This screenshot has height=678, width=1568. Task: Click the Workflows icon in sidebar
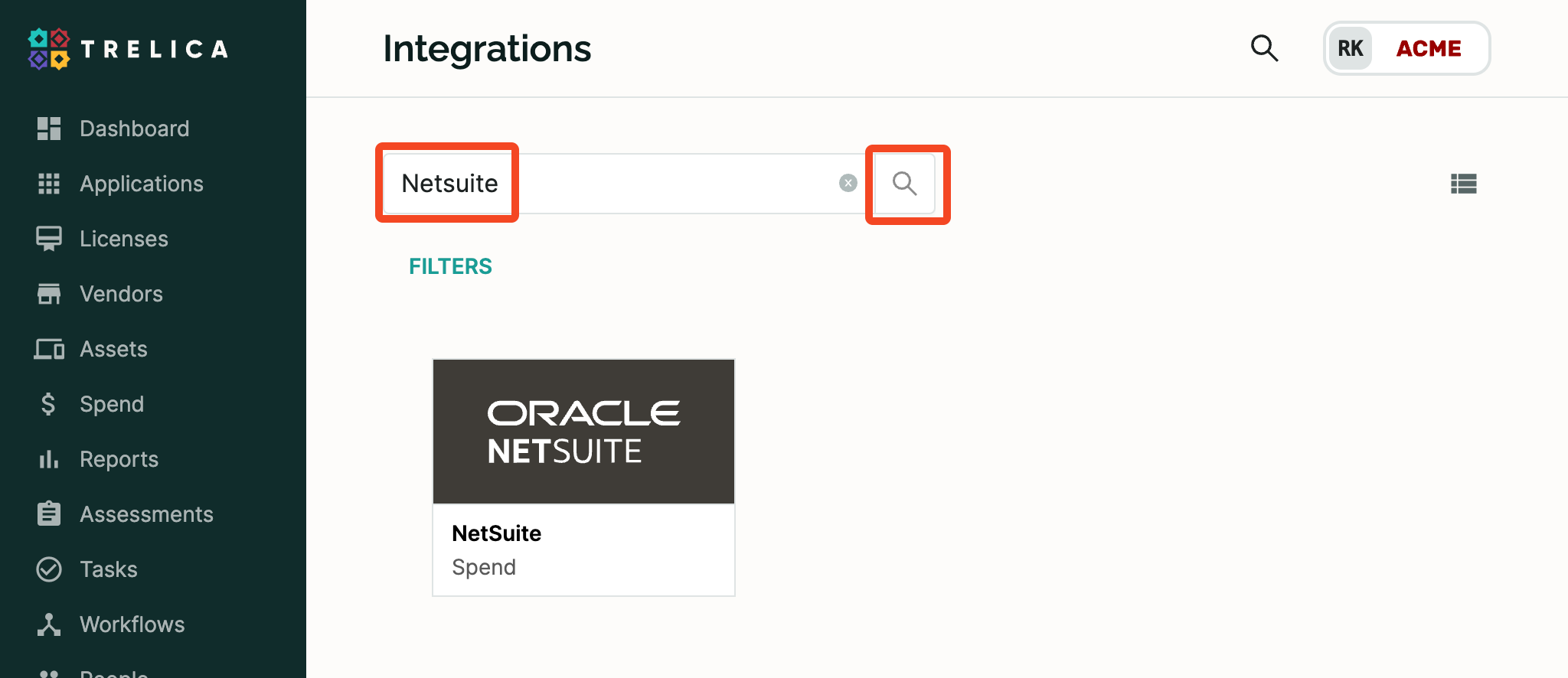coord(48,624)
